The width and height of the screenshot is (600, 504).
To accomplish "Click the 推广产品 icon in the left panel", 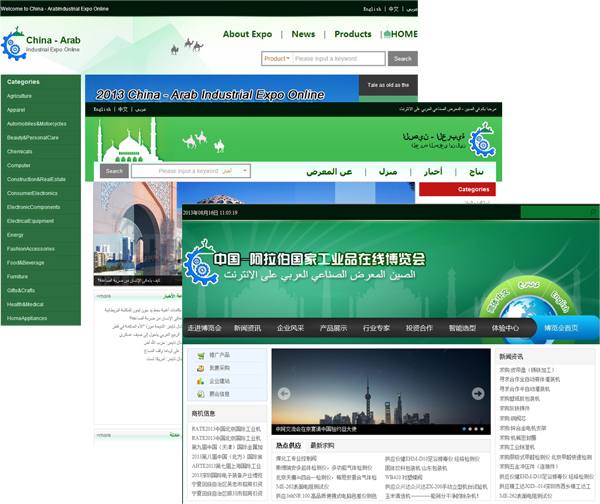I will coord(200,355).
